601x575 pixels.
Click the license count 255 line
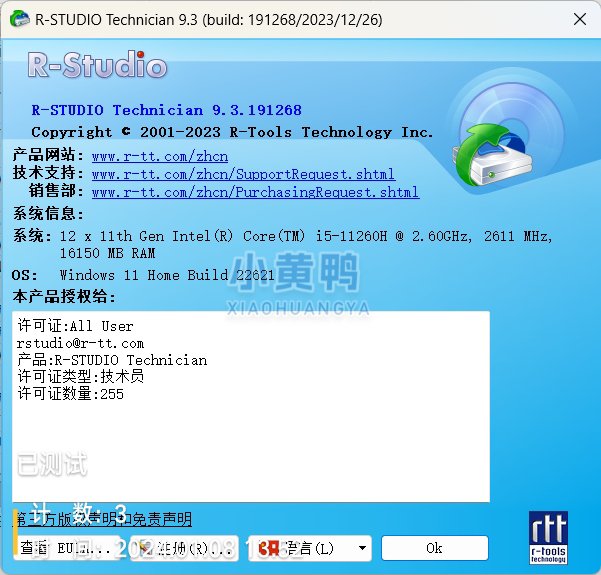click(x=70, y=394)
